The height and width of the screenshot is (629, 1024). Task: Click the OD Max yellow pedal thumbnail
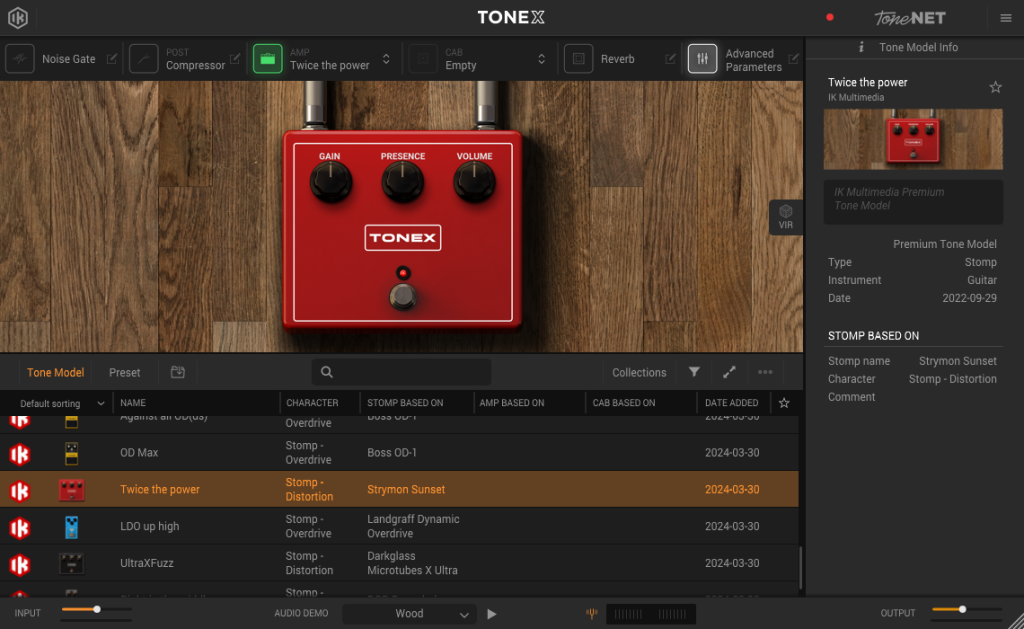click(x=71, y=453)
